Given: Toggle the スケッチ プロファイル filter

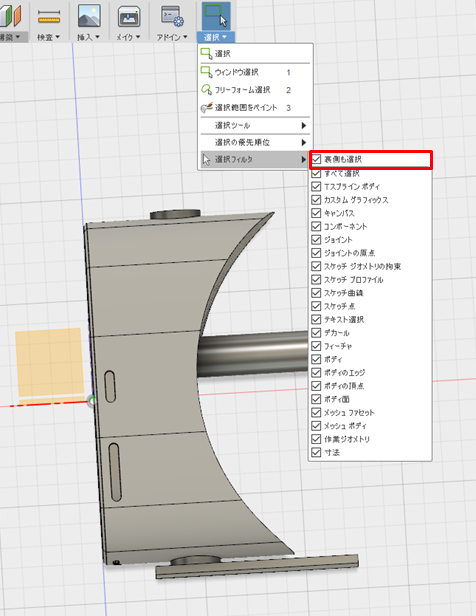Looking at the screenshot, I should coord(316,280).
